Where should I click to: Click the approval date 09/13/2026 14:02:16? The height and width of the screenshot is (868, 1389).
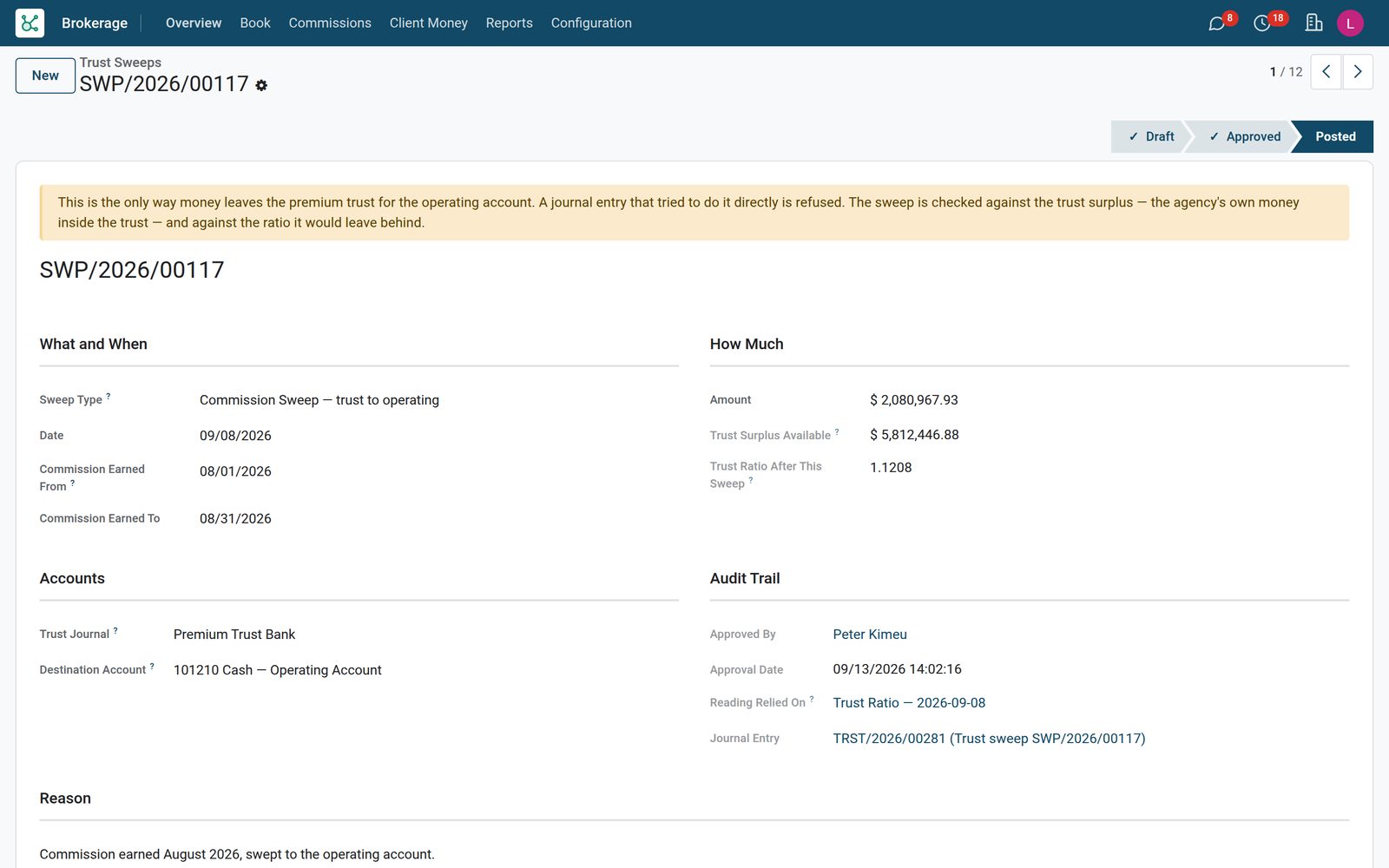[897, 669]
